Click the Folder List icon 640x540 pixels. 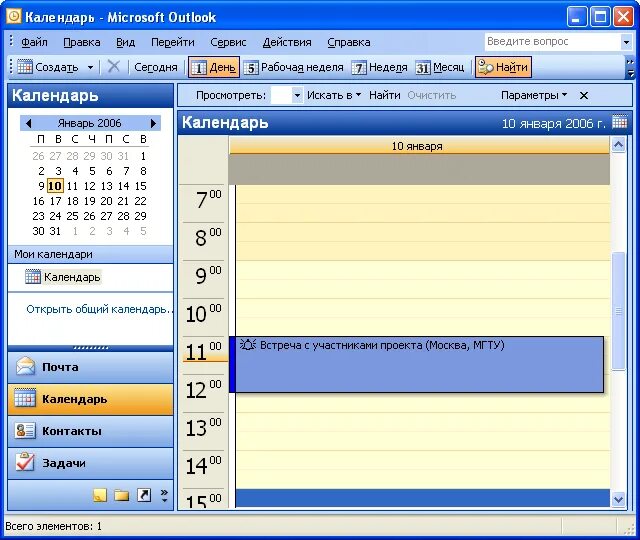coord(122,495)
